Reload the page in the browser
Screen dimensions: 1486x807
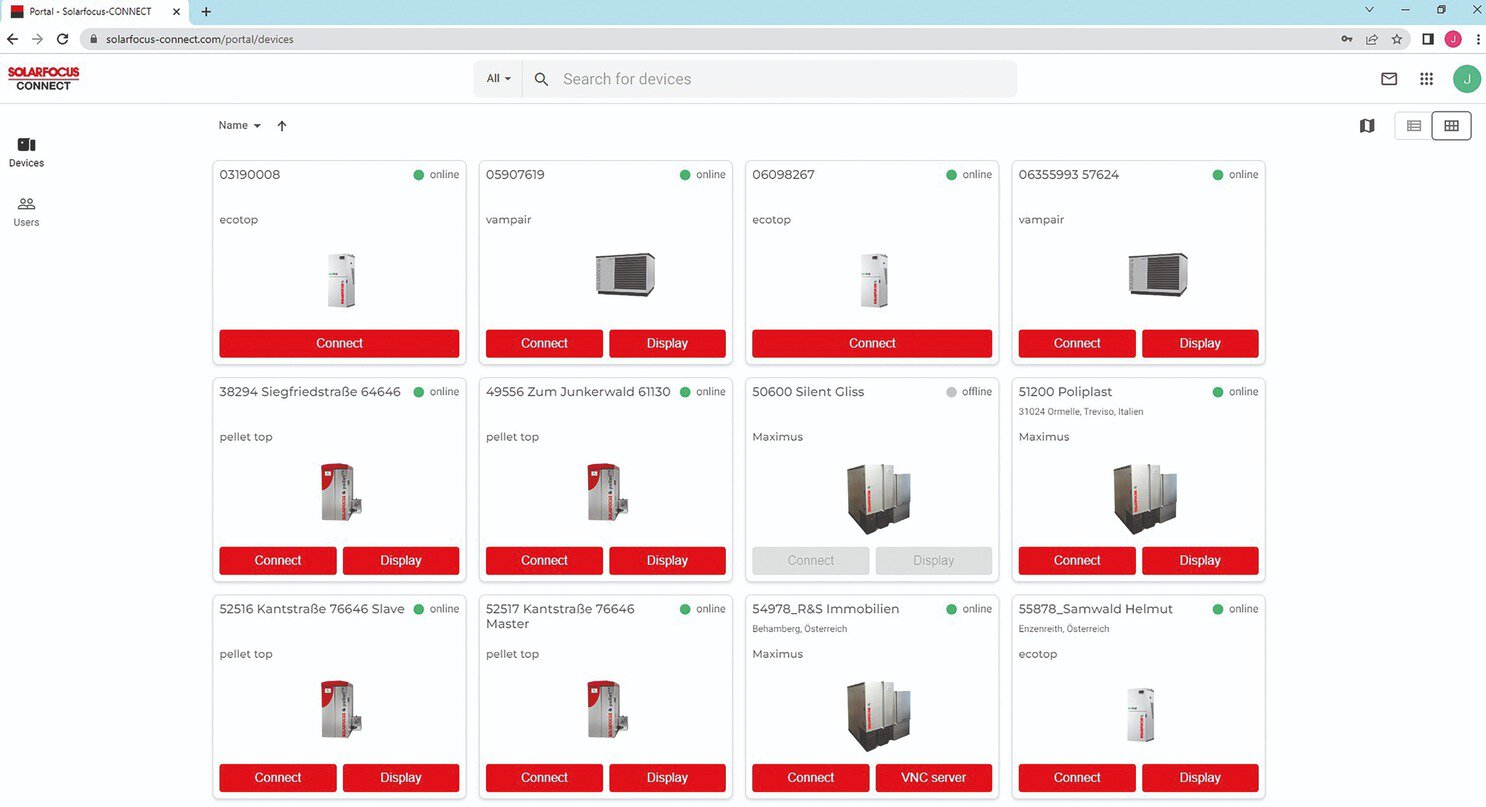pyautogui.click(x=62, y=39)
